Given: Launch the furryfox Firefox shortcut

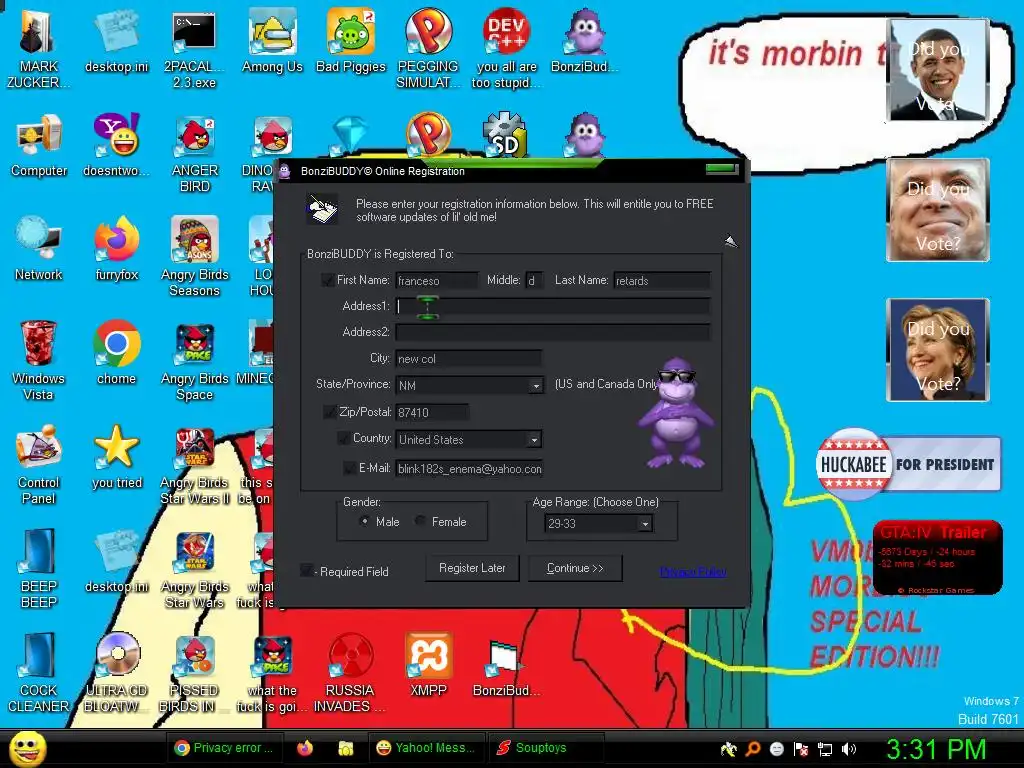Looking at the screenshot, I should (x=116, y=250).
